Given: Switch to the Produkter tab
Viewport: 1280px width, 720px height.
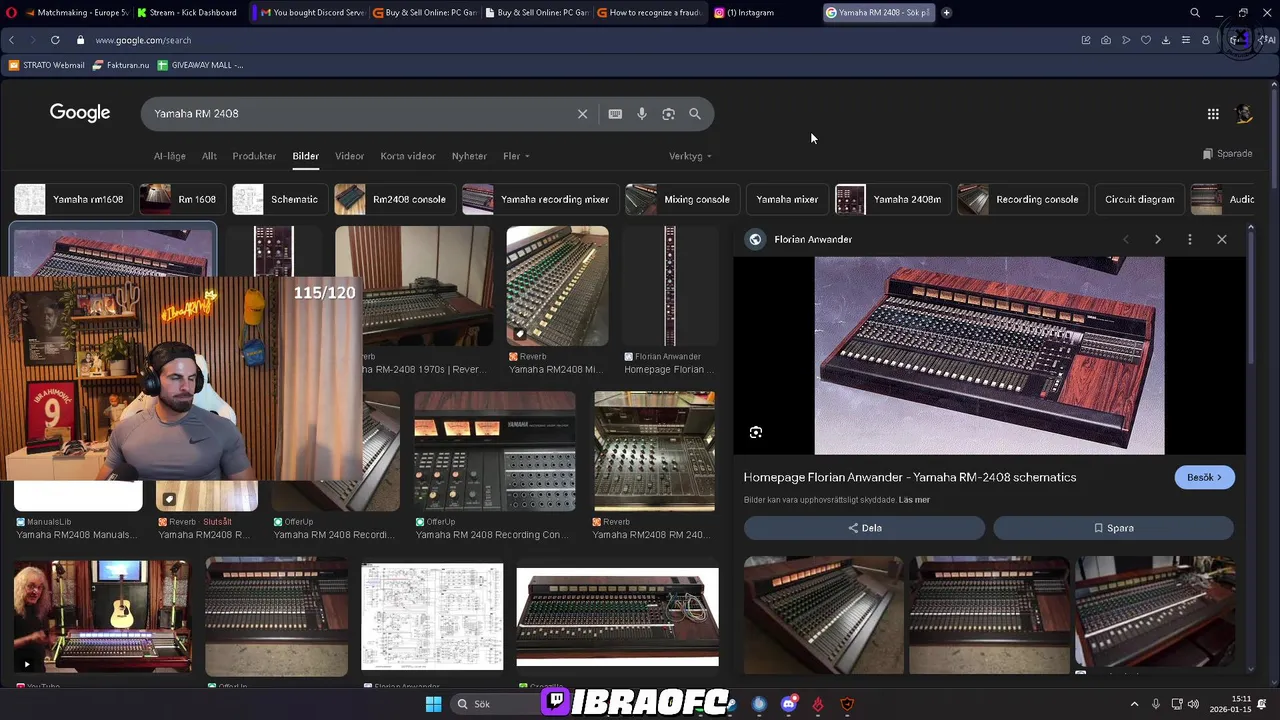Looking at the screenshot, I should click(254, 156).
